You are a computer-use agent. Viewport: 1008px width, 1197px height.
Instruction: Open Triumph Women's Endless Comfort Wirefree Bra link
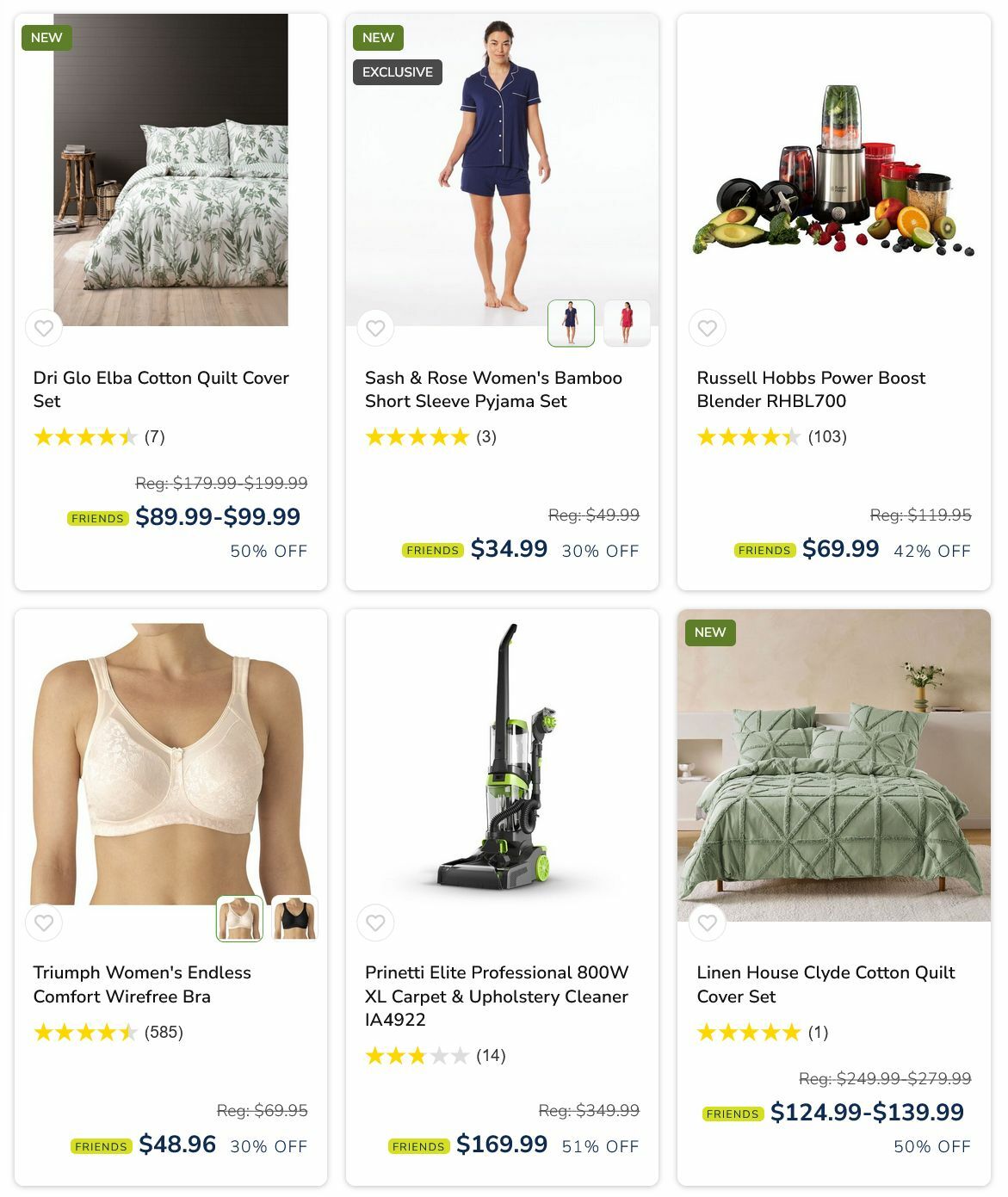(x=142, y=984)
